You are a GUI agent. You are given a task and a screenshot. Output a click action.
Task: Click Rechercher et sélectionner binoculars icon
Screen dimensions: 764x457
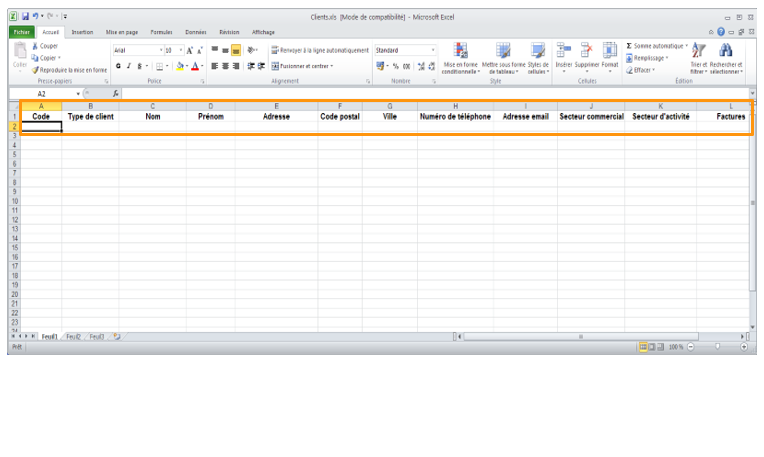[x=726, y=56]
